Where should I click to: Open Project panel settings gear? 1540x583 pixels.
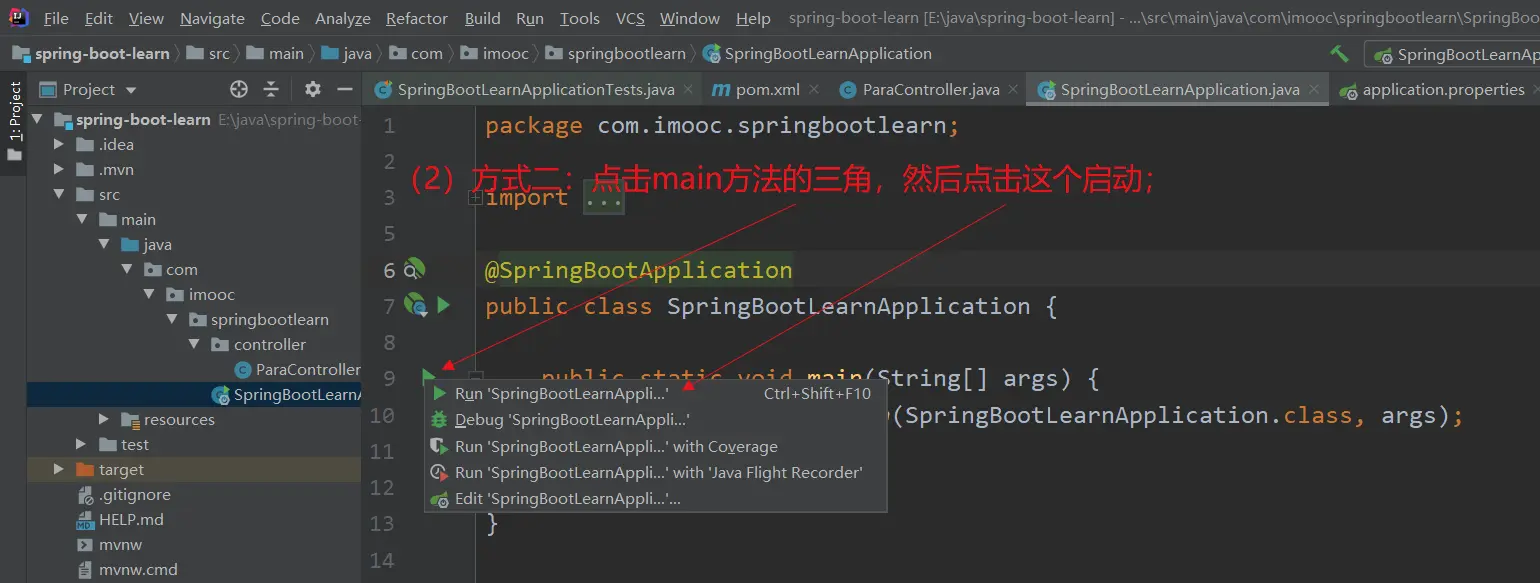click(313, 90)
